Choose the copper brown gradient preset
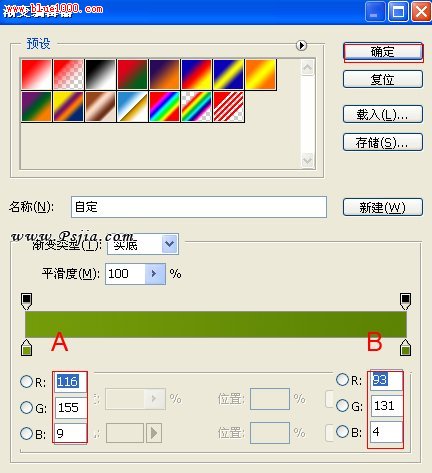The height and width of the screenshot is (473, 432). (x=100, y=107)
